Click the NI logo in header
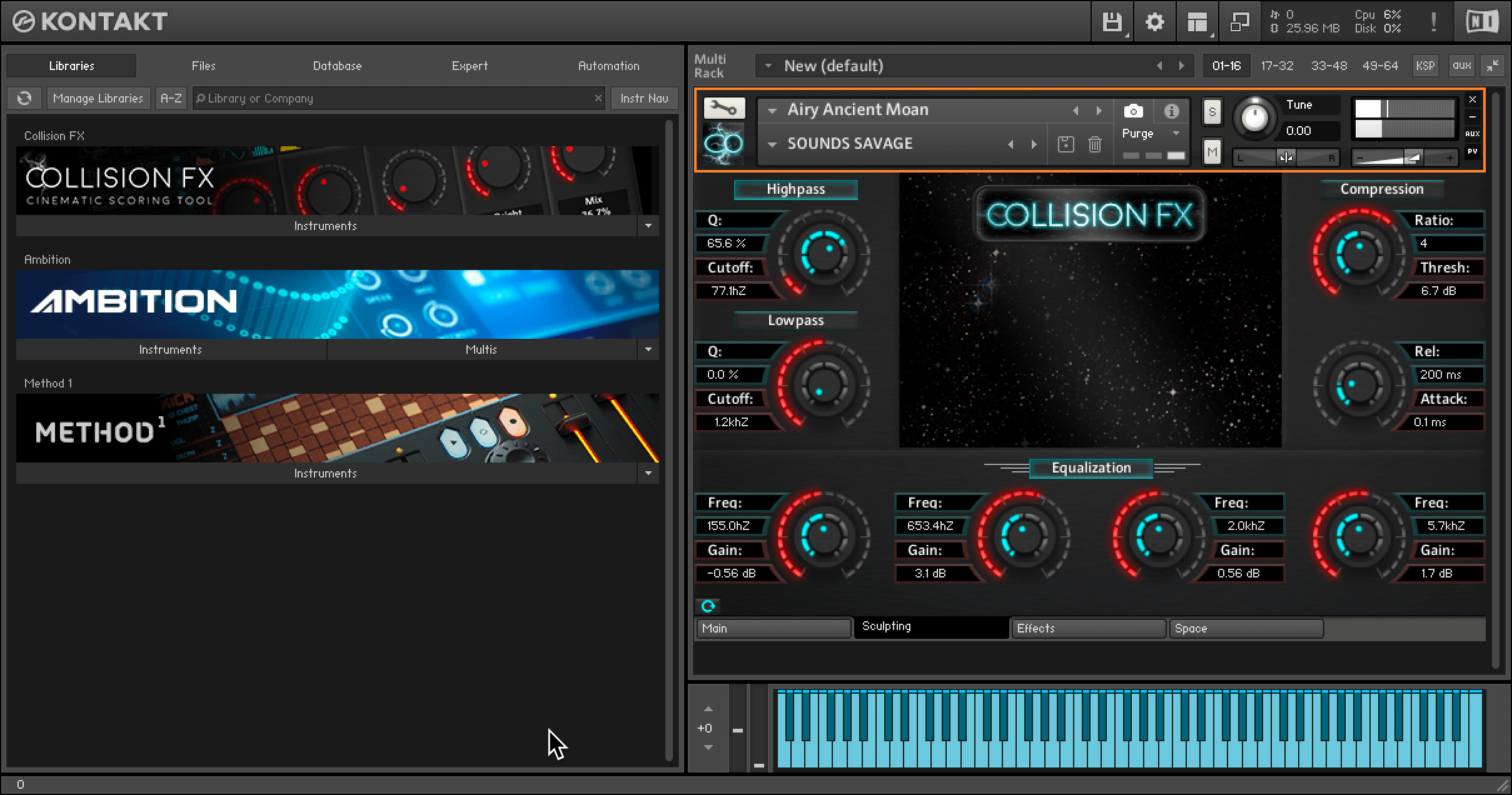 [1483, 22]
